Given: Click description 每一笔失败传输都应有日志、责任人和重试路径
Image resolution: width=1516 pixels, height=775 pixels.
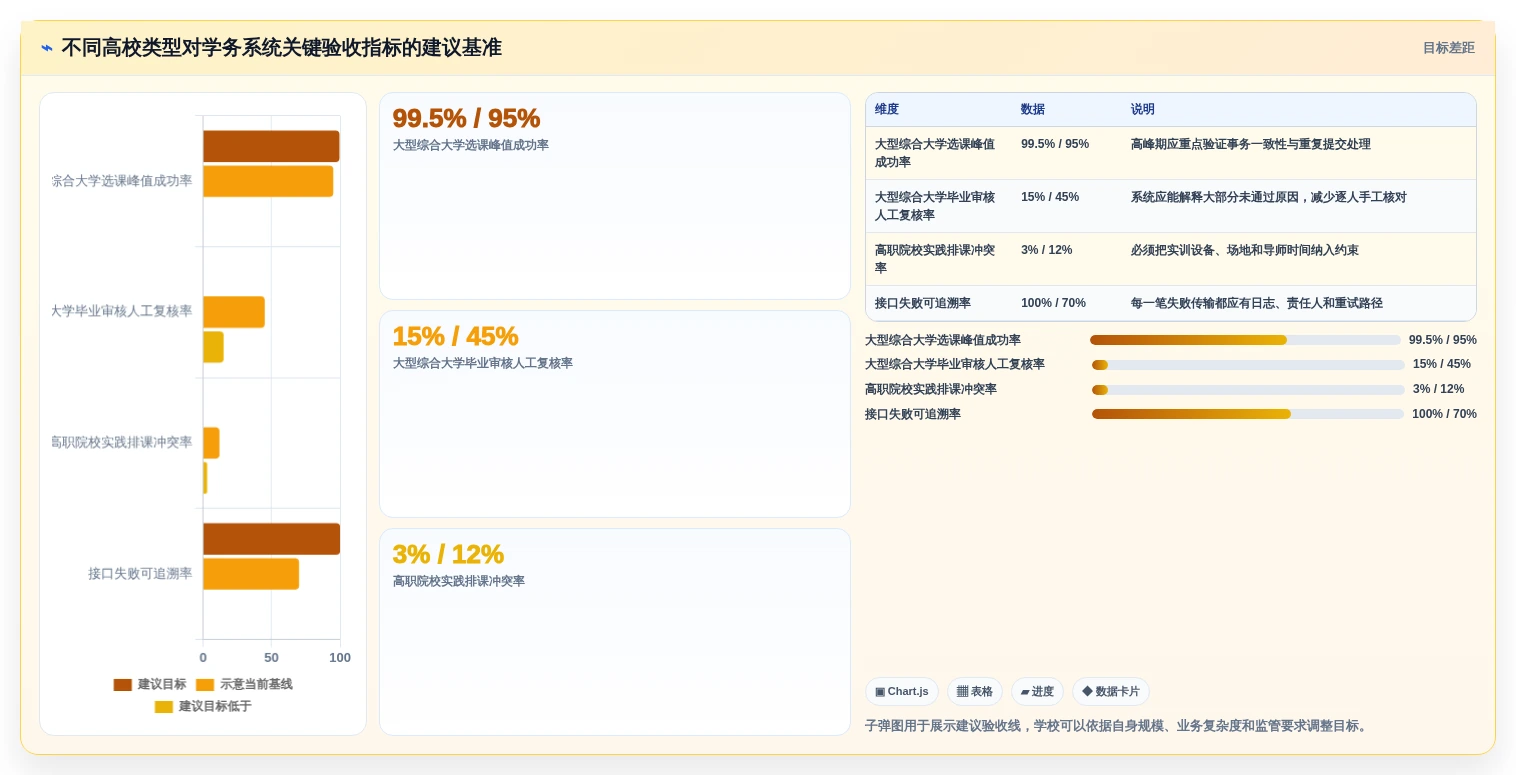Looking at the screenshot, I should click(1257, 303).
